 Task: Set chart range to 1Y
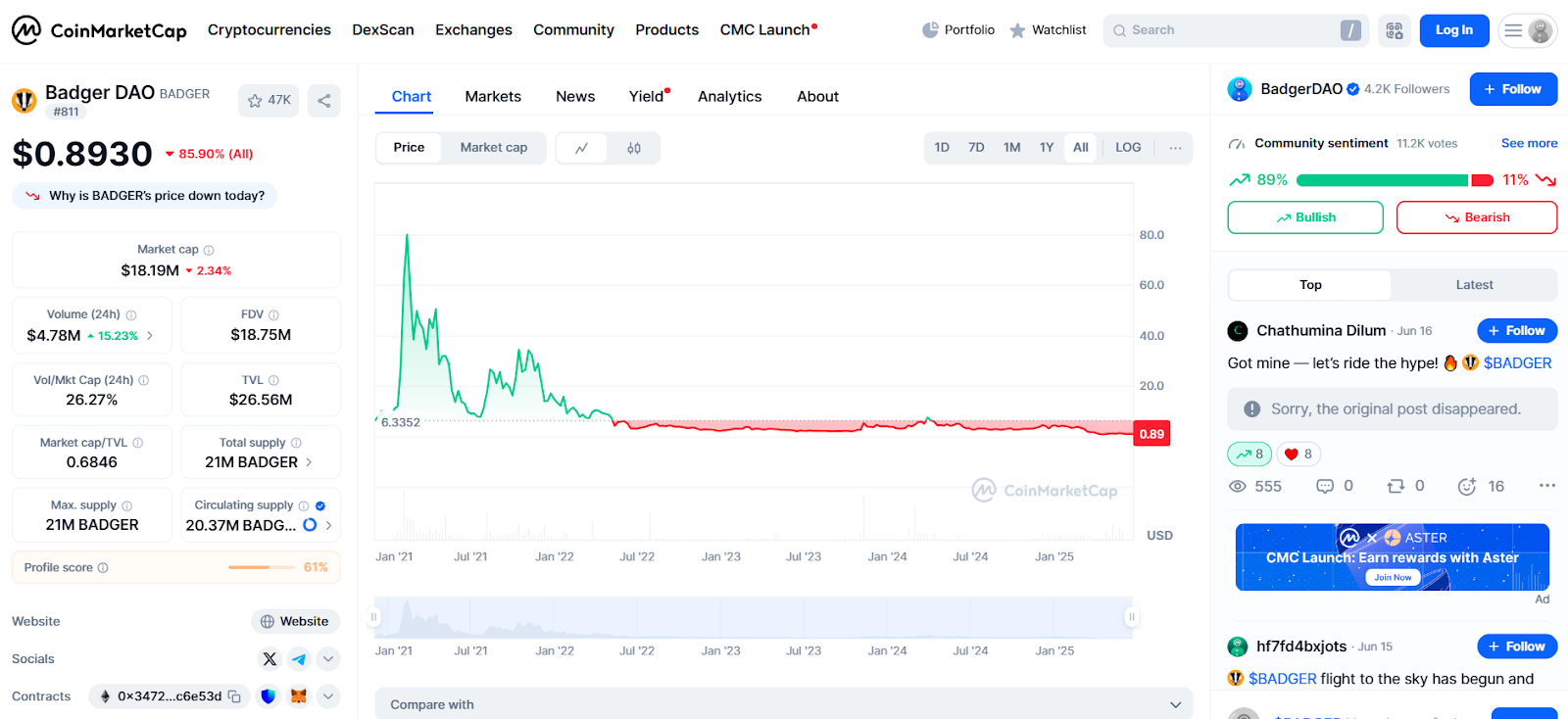click(1047, 148)
